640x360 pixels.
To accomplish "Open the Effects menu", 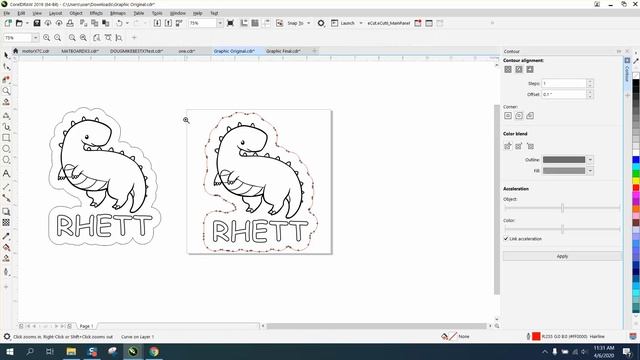I will coord(96,13).
